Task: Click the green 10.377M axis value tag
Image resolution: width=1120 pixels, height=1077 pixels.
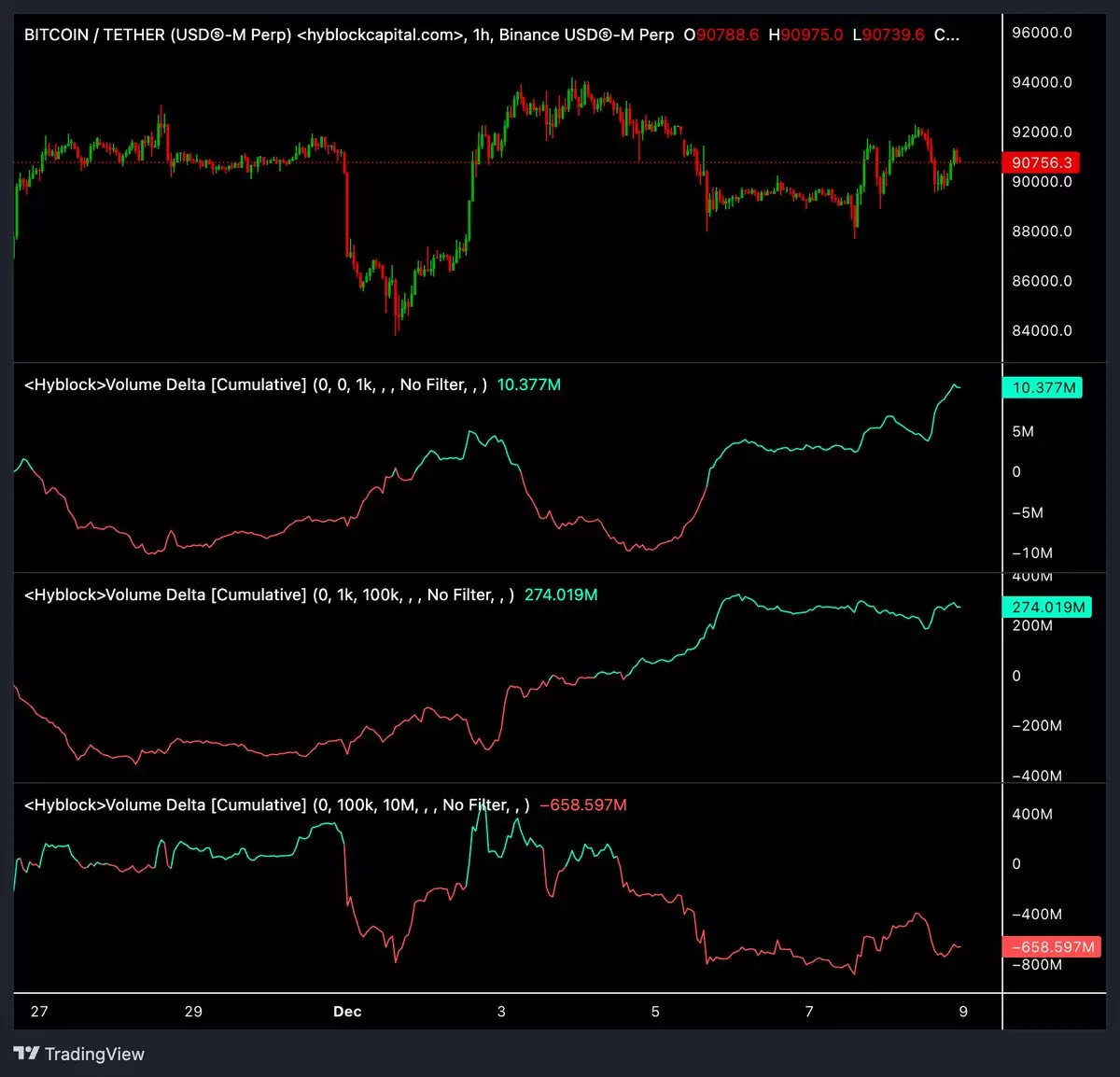Action: point(1043,387)
